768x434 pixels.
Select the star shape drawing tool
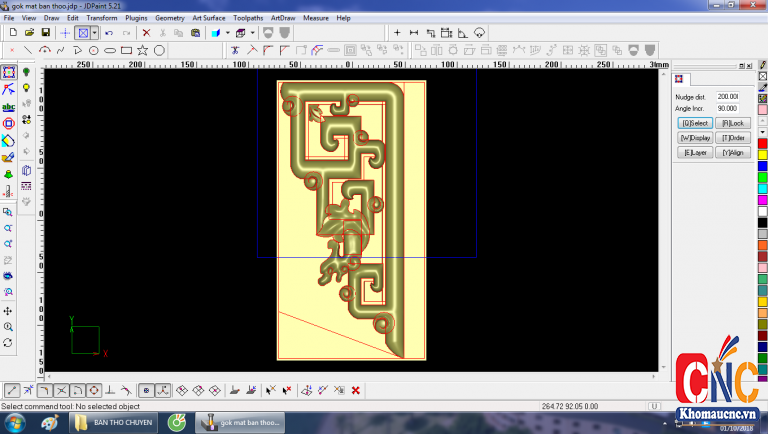click(x=143, y=49)
